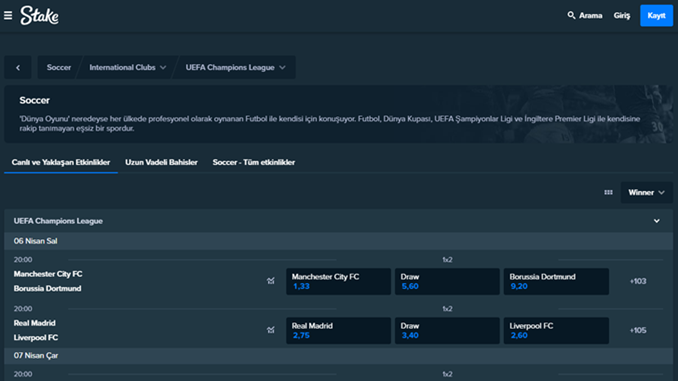Go back with the left chevron button

(x=18, y=67)
